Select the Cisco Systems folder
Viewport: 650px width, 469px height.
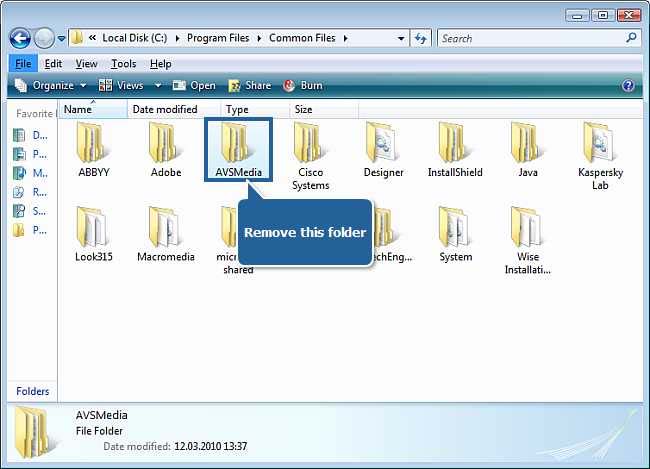coord(311,143)
